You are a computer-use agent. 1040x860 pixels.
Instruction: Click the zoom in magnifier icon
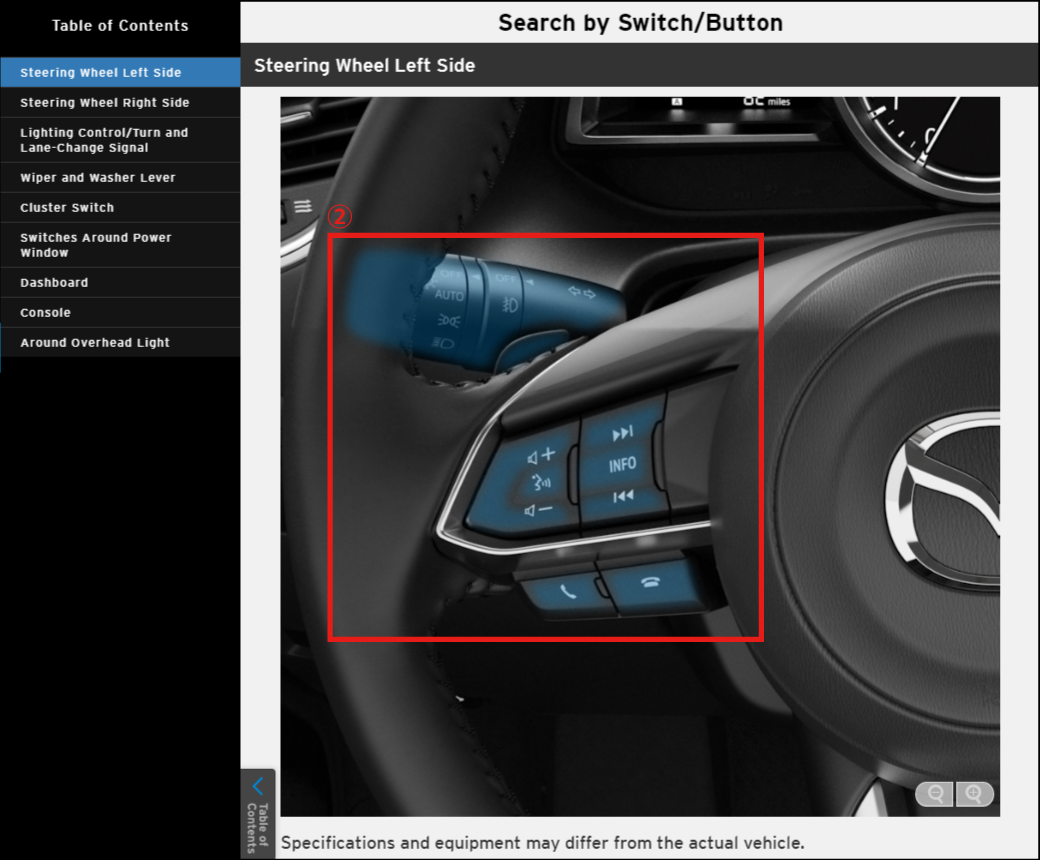(x=974, y=794)
